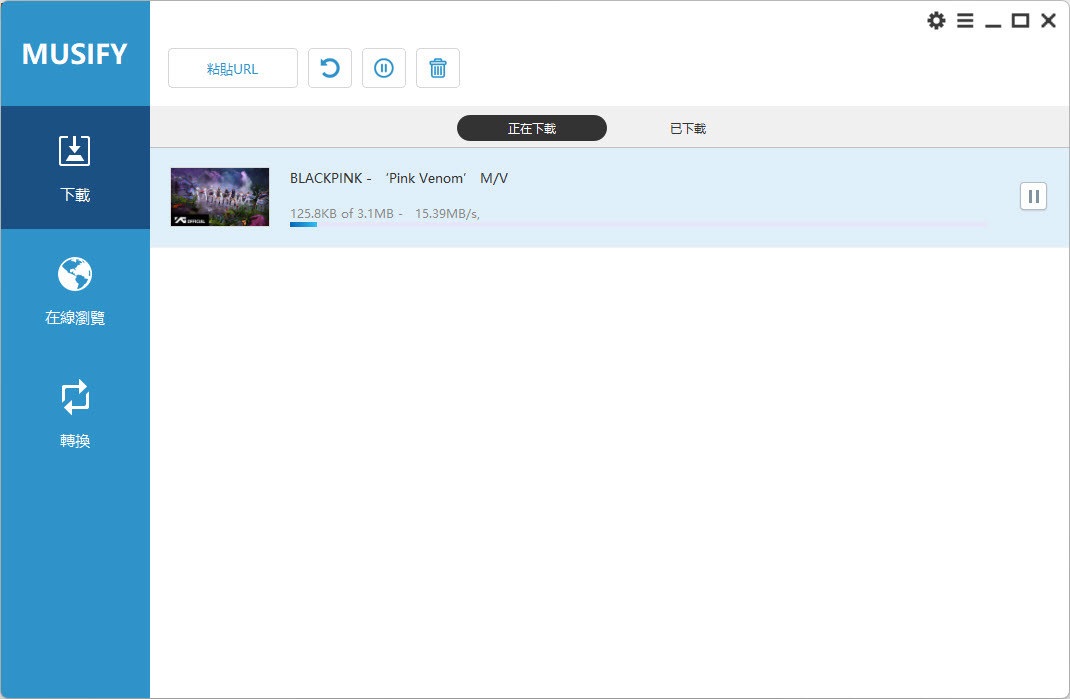
Task: Click the BLACKPINK 'Pink Venom' M/V title
Action: pyautogui.click(x=399, y=178)
